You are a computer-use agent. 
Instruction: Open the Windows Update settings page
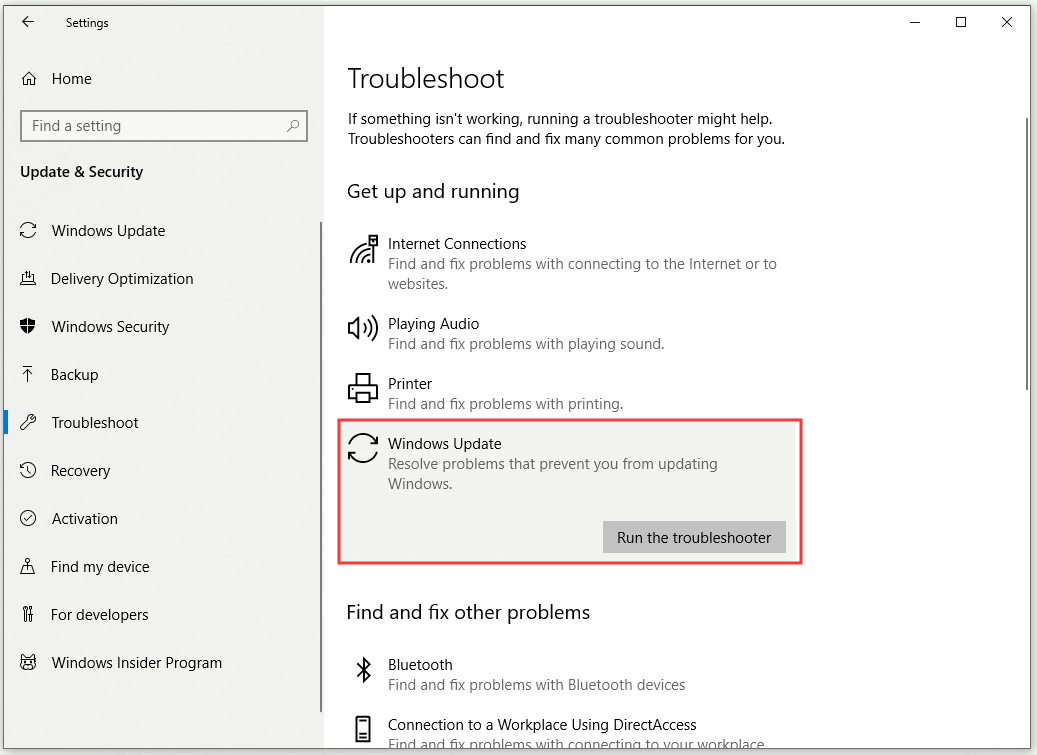tap(108, 231)
